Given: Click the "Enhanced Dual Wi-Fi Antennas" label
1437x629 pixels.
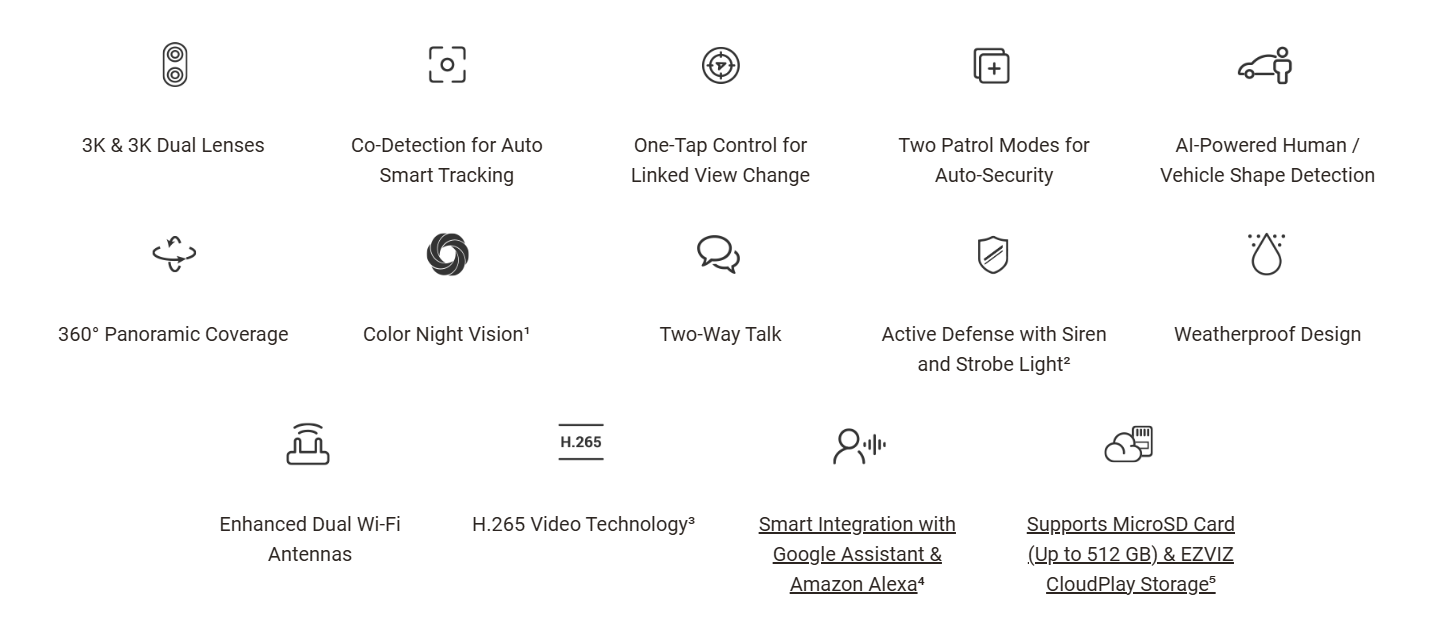Looking at the screenshot, I should (x=310, y=539).
